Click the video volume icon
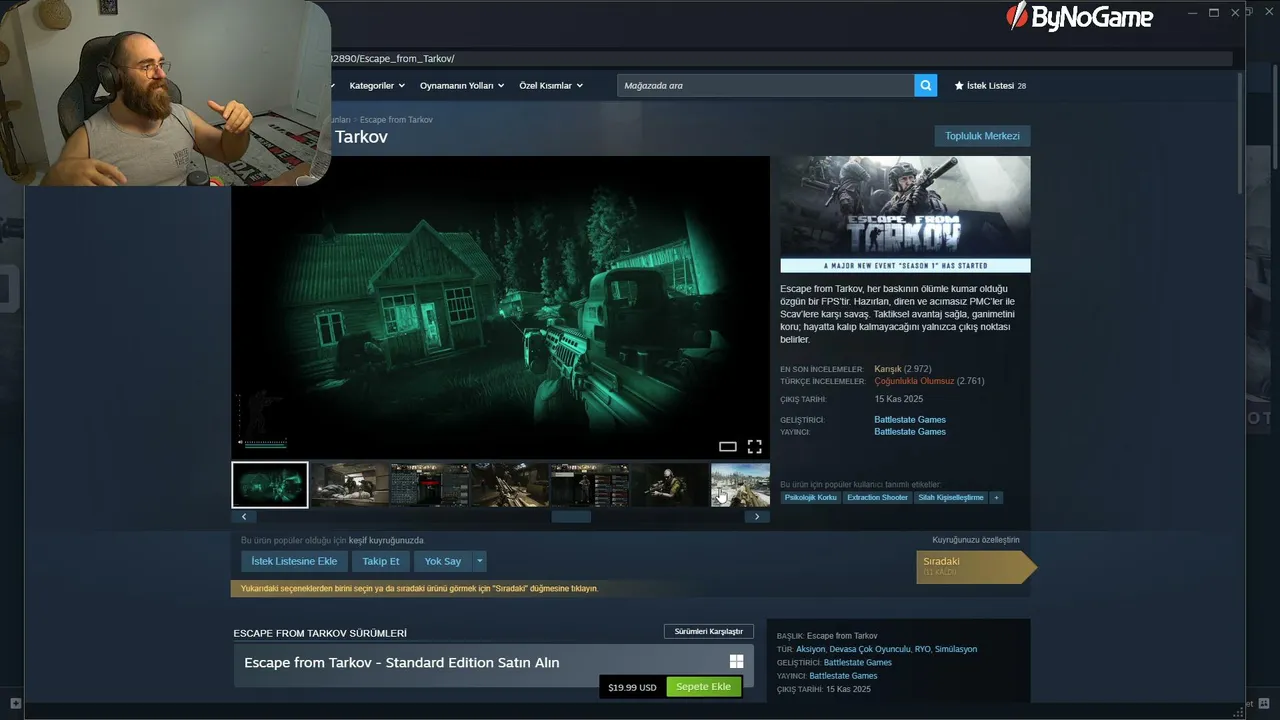This screenshot has height=720, width=1280. [240, 442]
